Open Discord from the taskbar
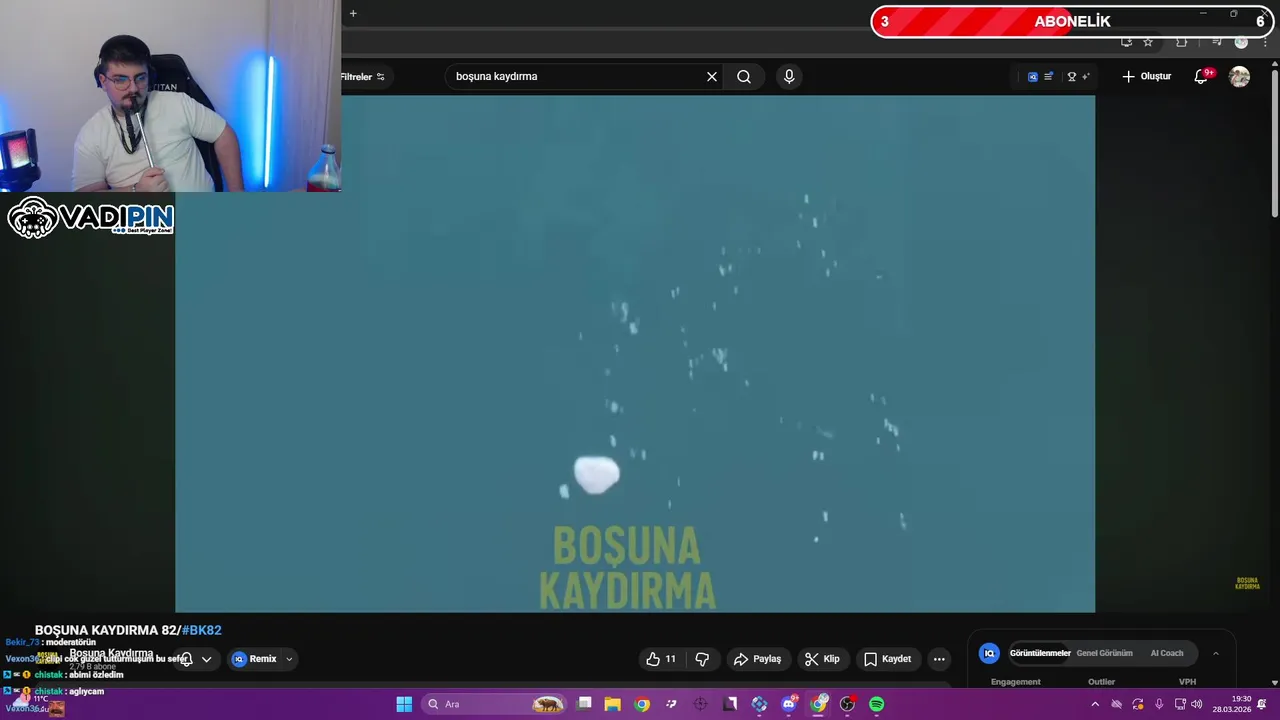 789,704
